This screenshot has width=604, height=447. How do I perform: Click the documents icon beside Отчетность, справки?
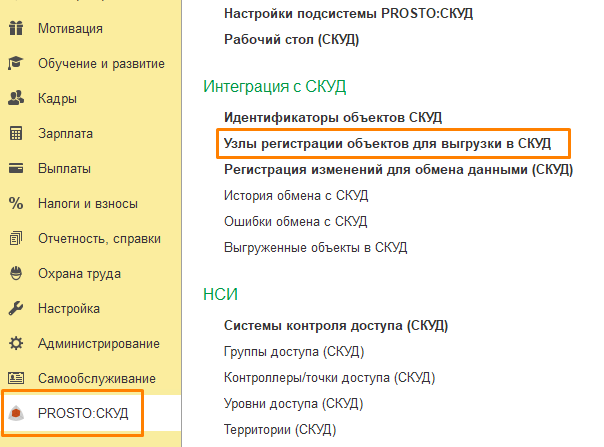(16, 238)
